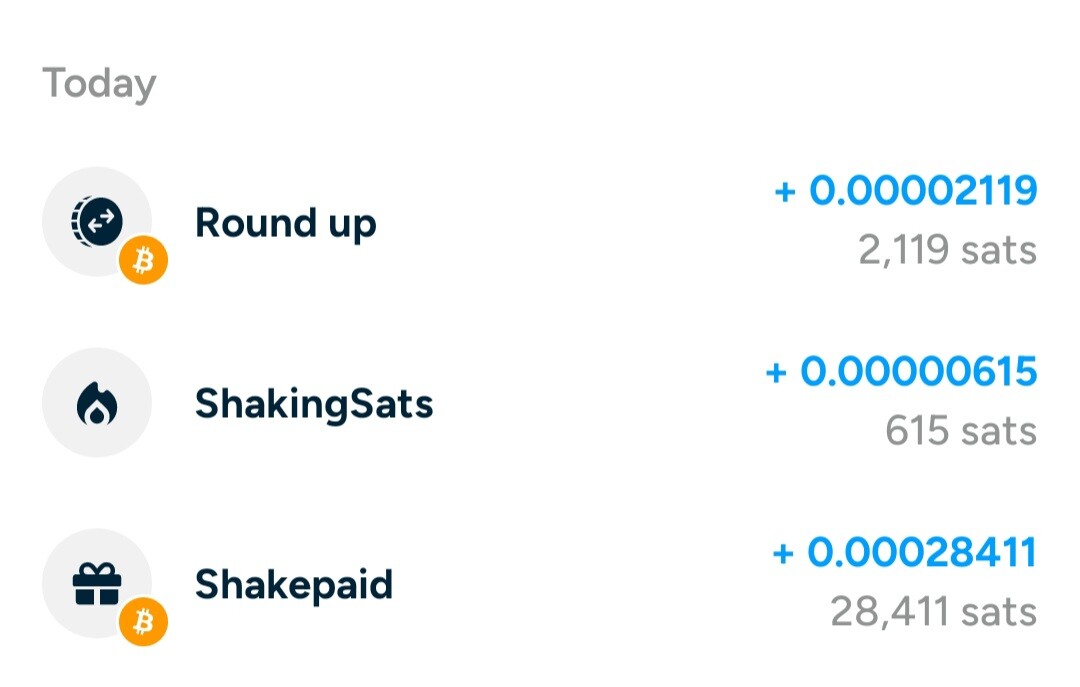Tap the Today section header
This screenshot has height=687, width=1080.
99,84
